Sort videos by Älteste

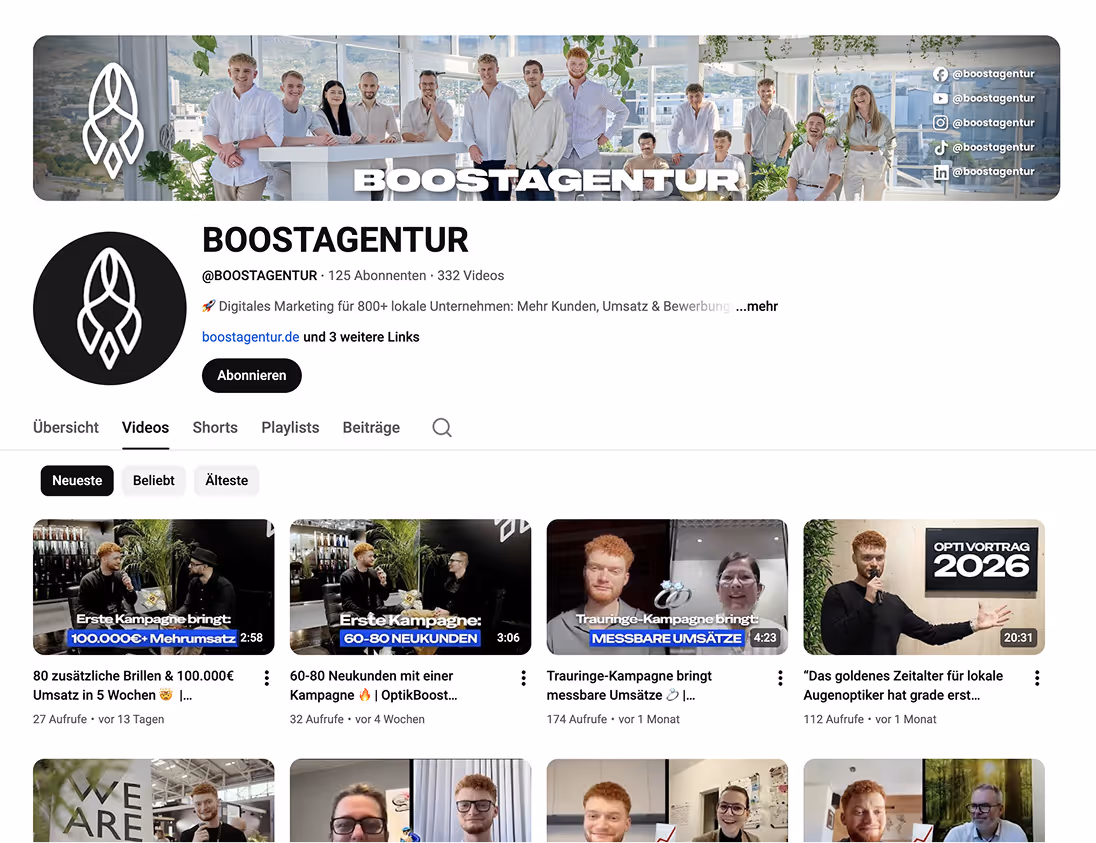pyautogui.click(x=226, y=481)
